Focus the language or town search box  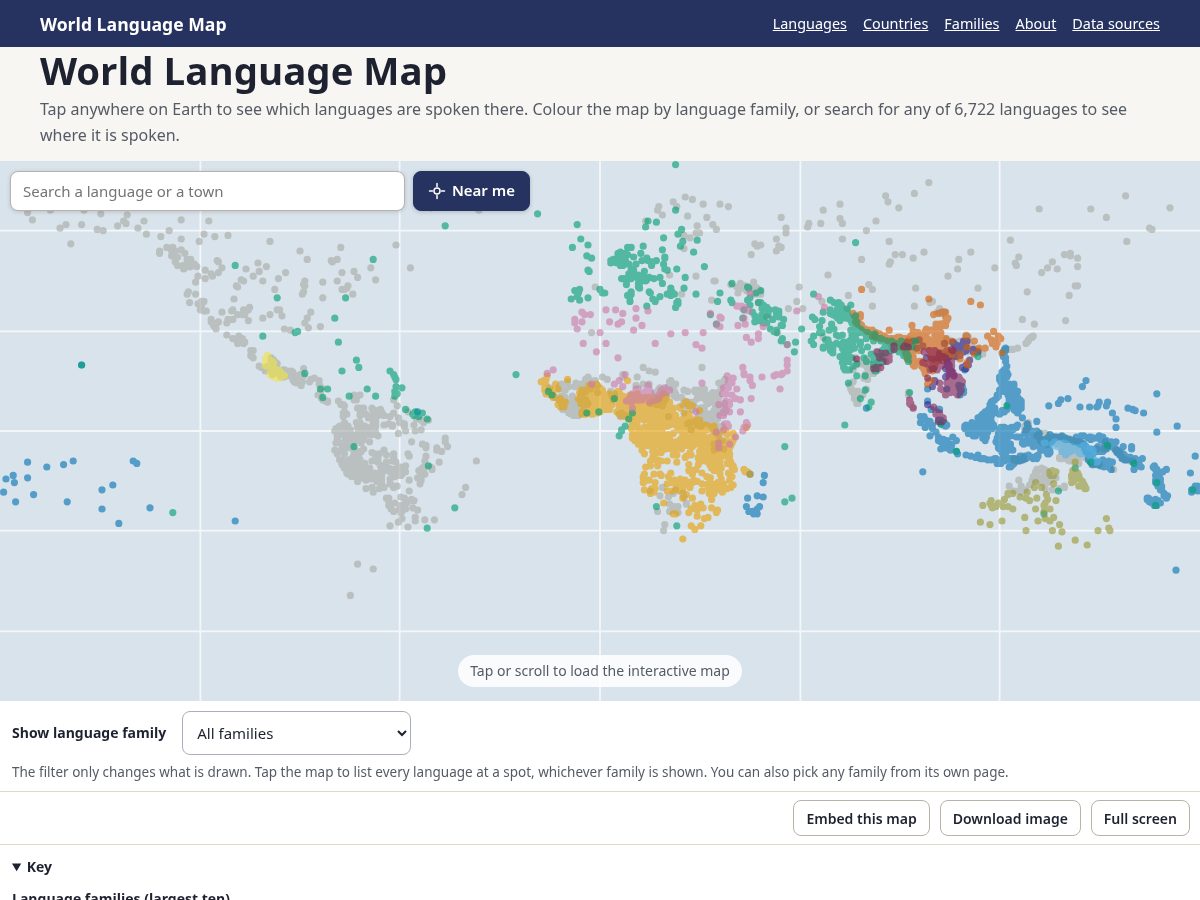[x=208, y=191]
